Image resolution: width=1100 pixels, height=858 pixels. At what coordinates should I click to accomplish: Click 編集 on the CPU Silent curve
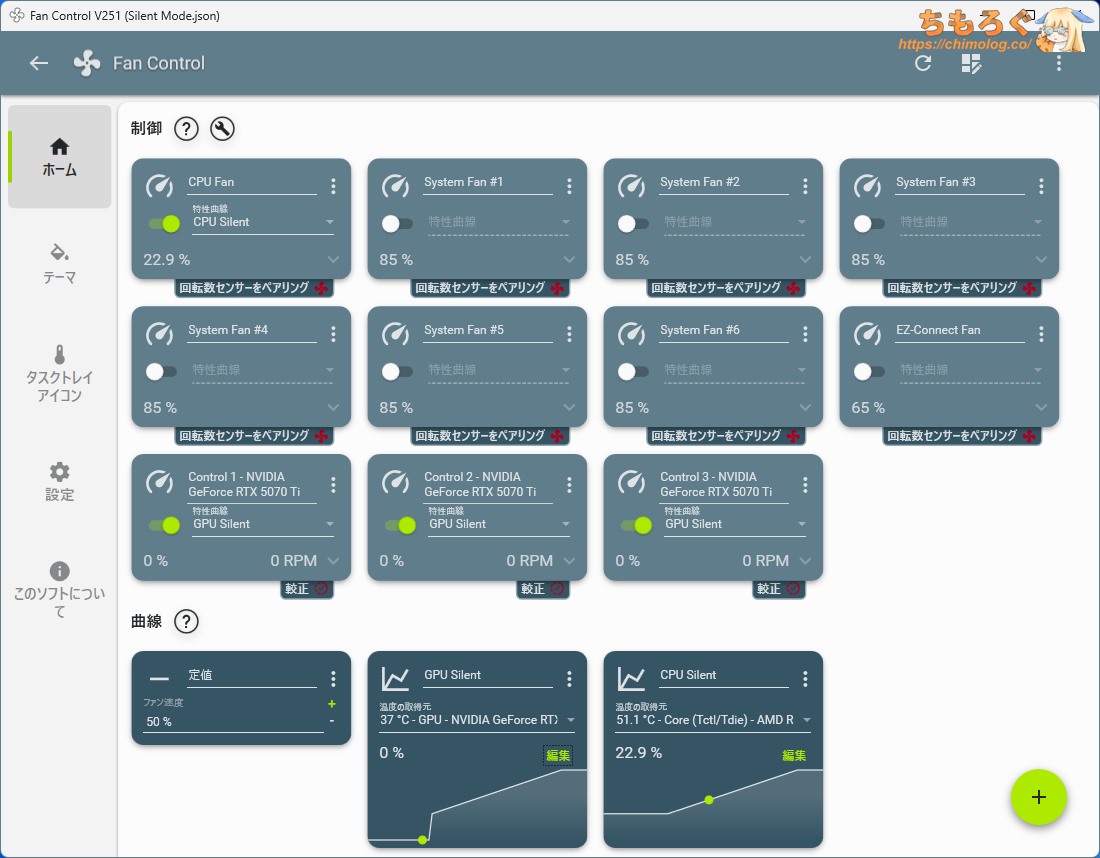point(794,755)
